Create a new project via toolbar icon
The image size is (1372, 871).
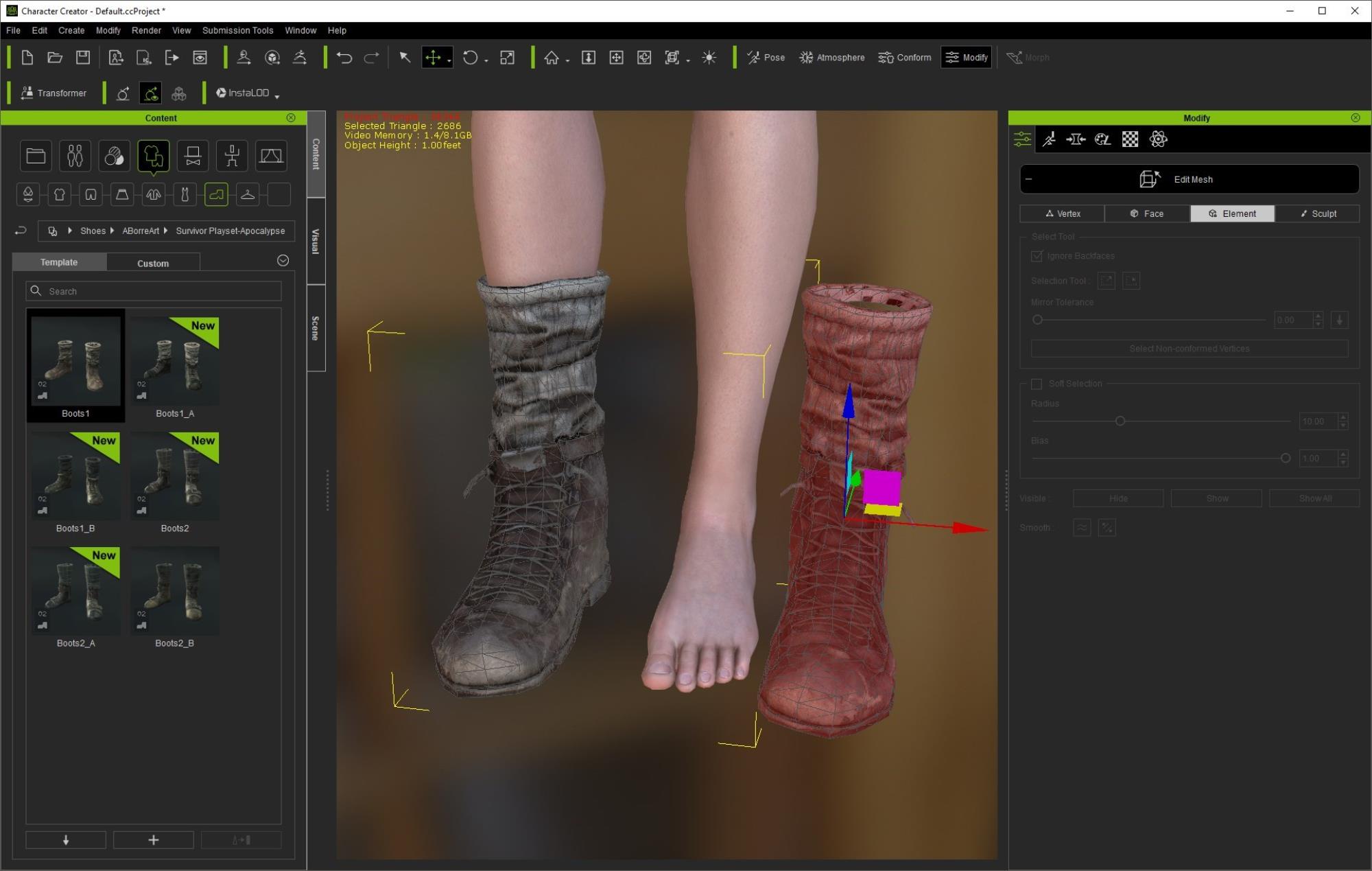click(27, 58)
